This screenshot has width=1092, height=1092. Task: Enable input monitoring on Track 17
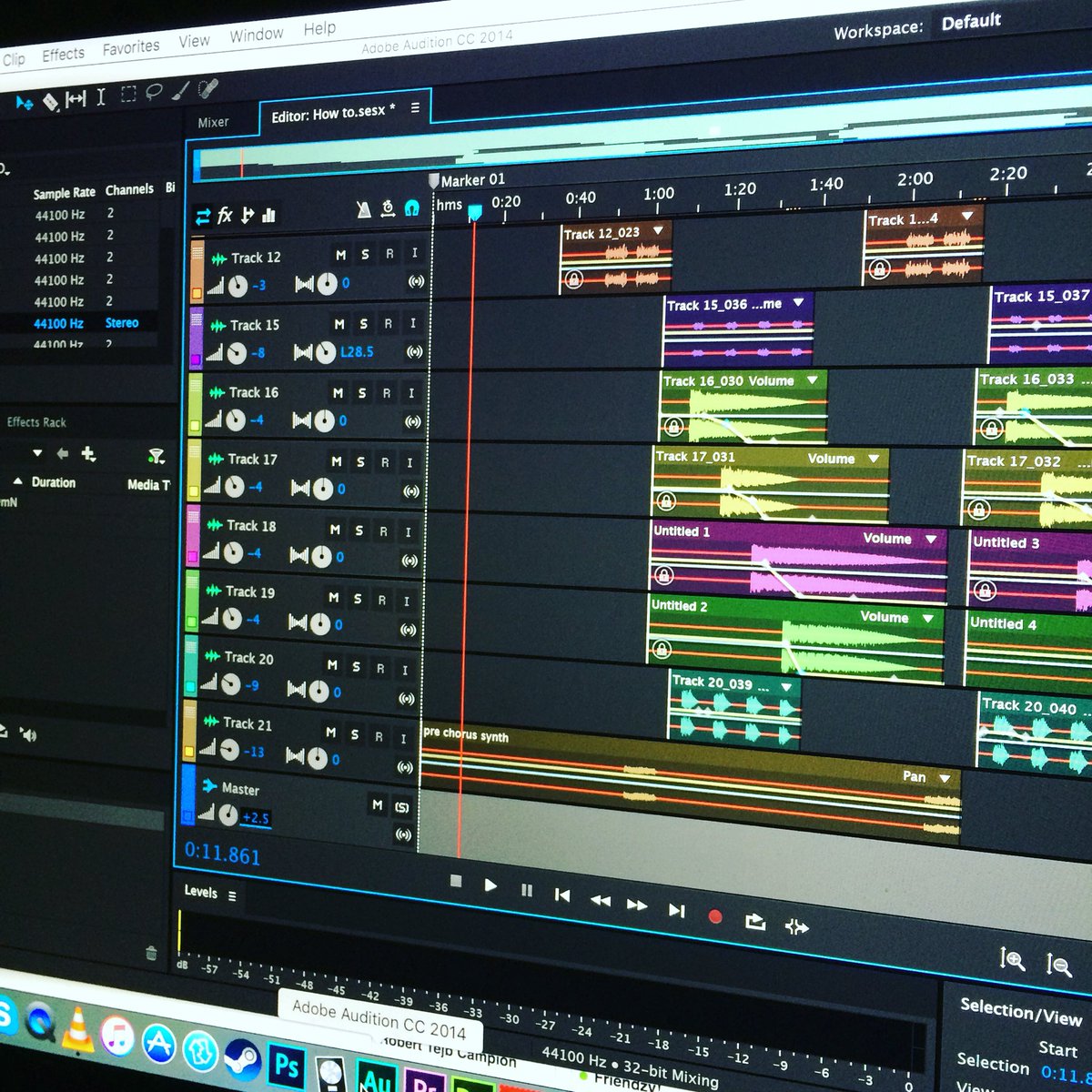click(409, 462)
